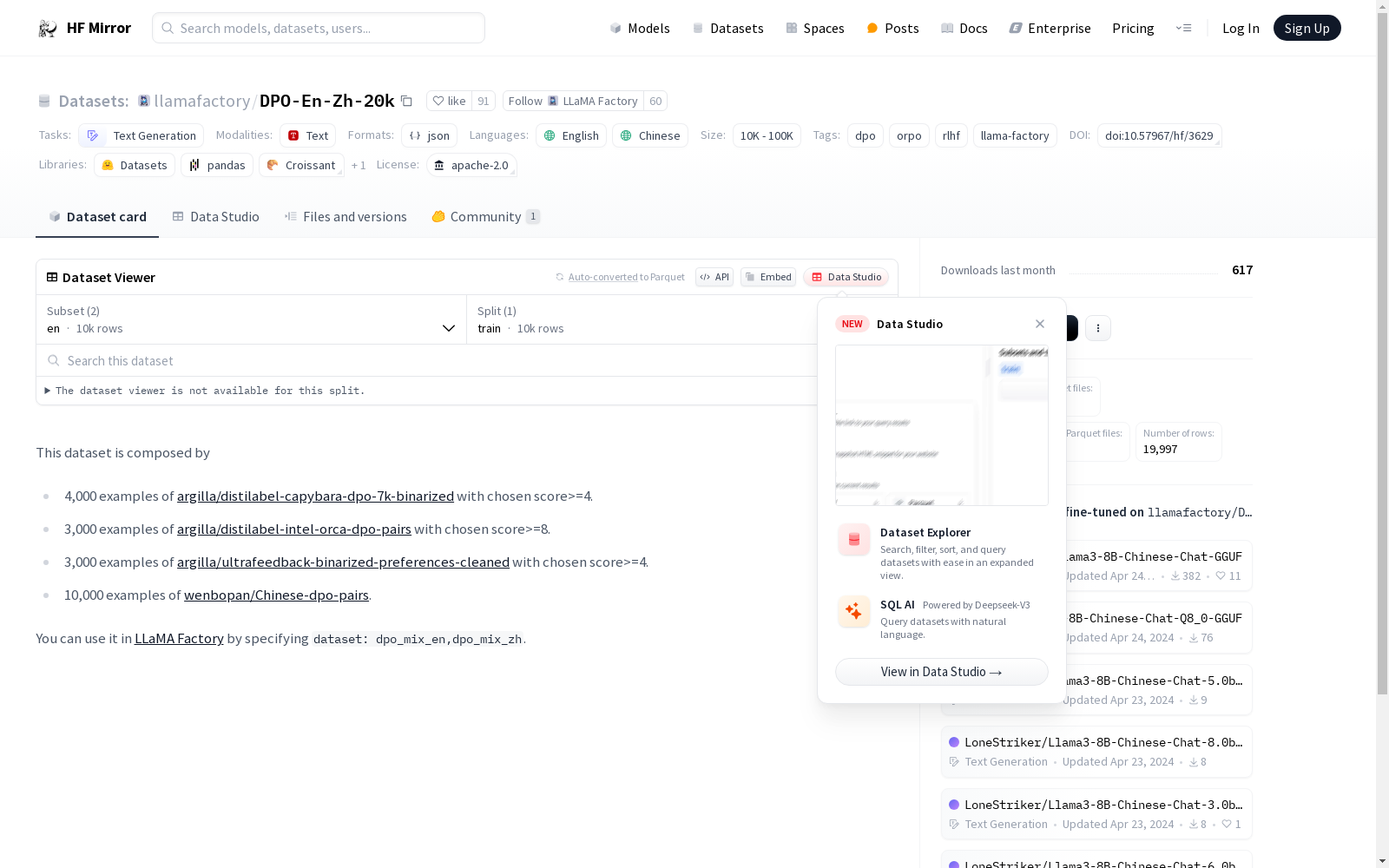Click the llamafactory owner link
This screenshot has width=1389, height=868.
pyautogui.click(x=201, y=101)
